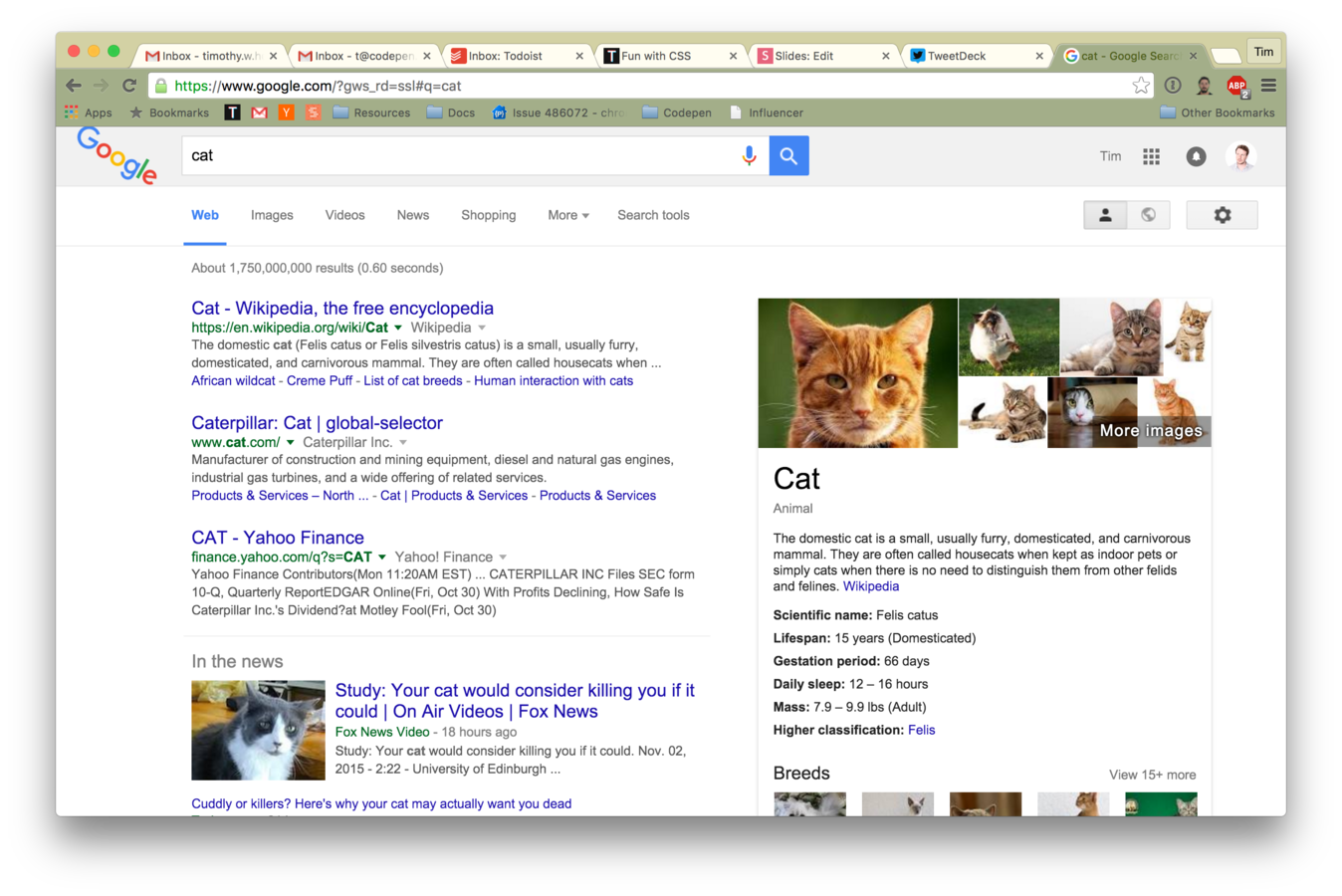Expand the Wikipedia URL dropdown arrow
The width and height of the screenshot is (1342, 896).
398,328
